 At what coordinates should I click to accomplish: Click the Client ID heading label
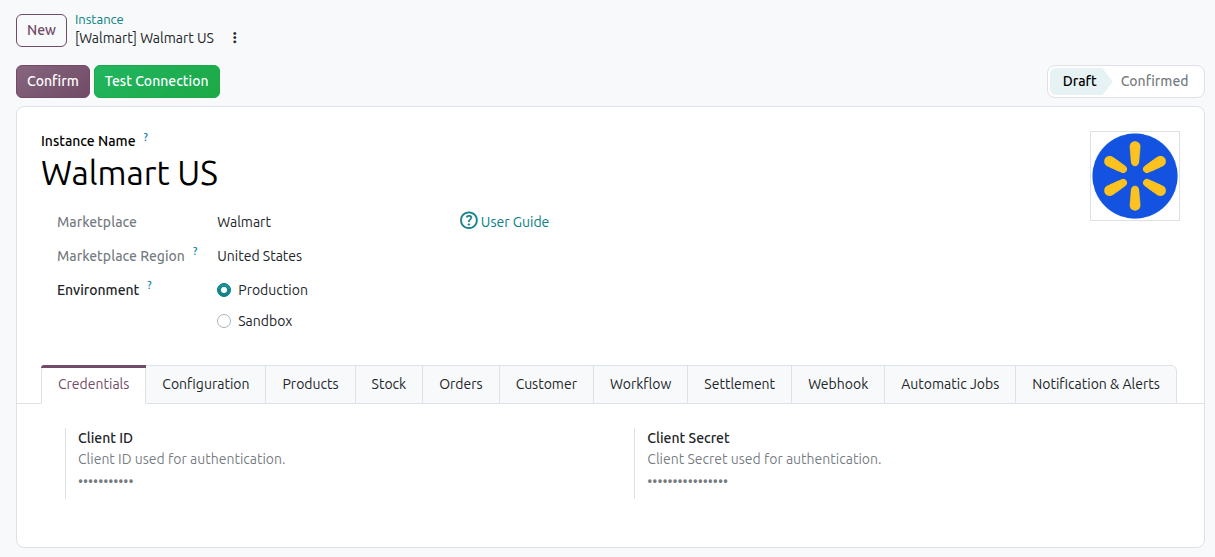[105, 438]
